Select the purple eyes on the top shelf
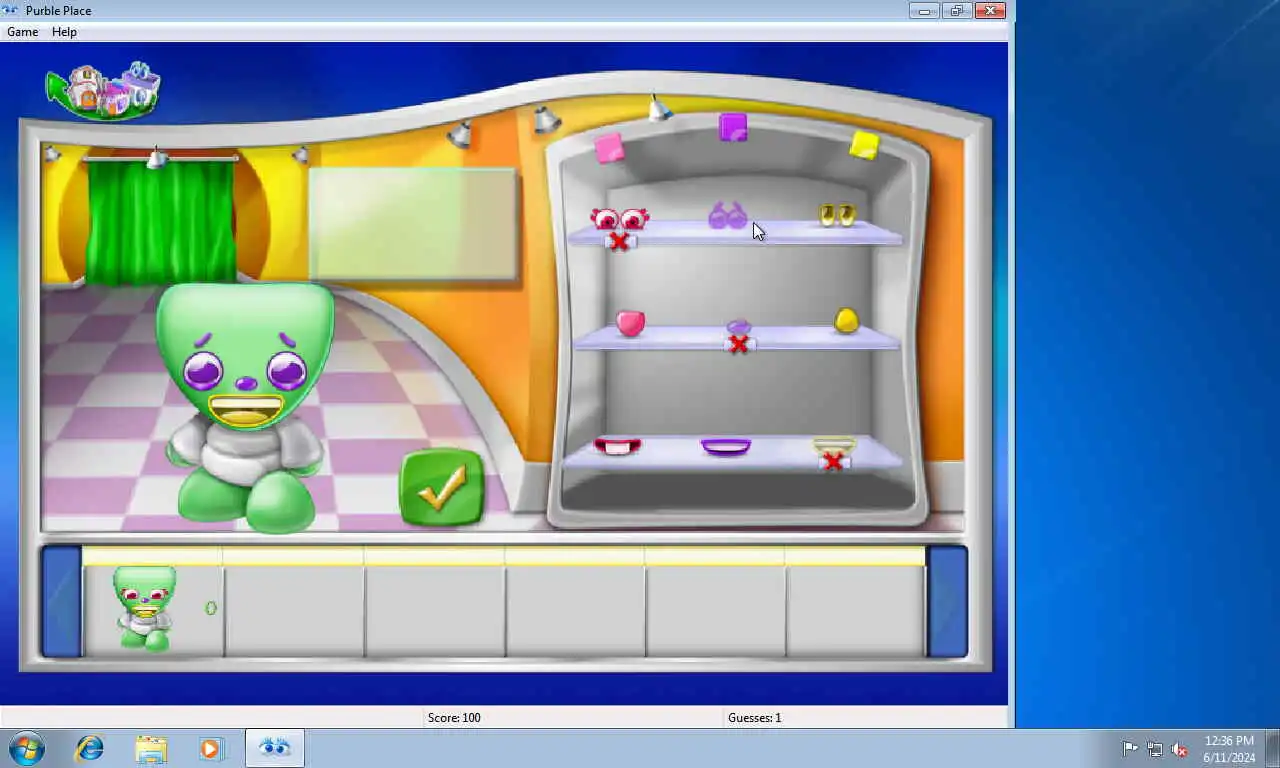The image size is (1280, 768). click(728, 215)
